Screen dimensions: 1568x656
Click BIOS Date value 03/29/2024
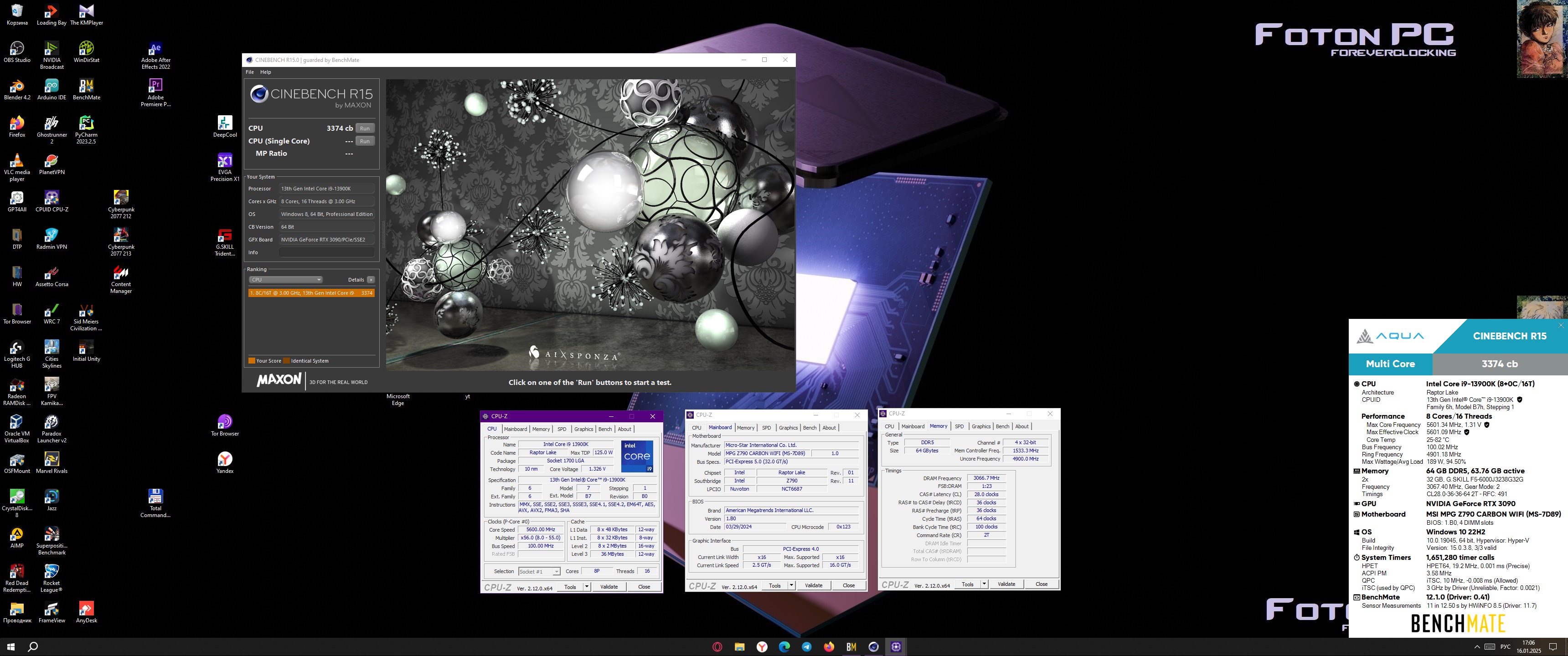pyautogui.click(x=755, y=527)
